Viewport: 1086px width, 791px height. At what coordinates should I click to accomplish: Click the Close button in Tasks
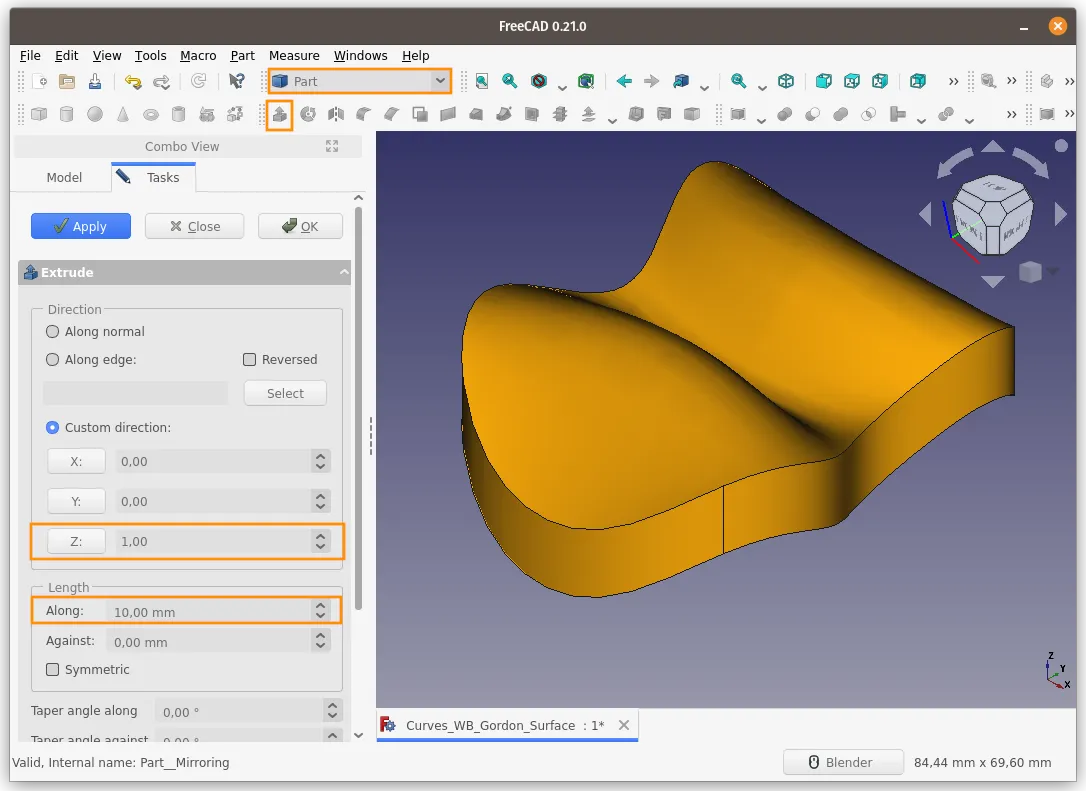click(x=195, y=226)
